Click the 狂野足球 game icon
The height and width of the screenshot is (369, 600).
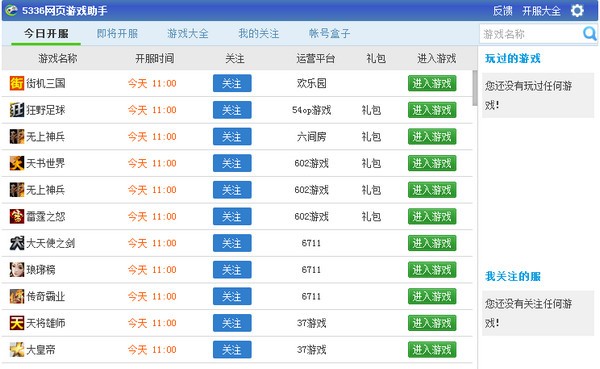17,110
